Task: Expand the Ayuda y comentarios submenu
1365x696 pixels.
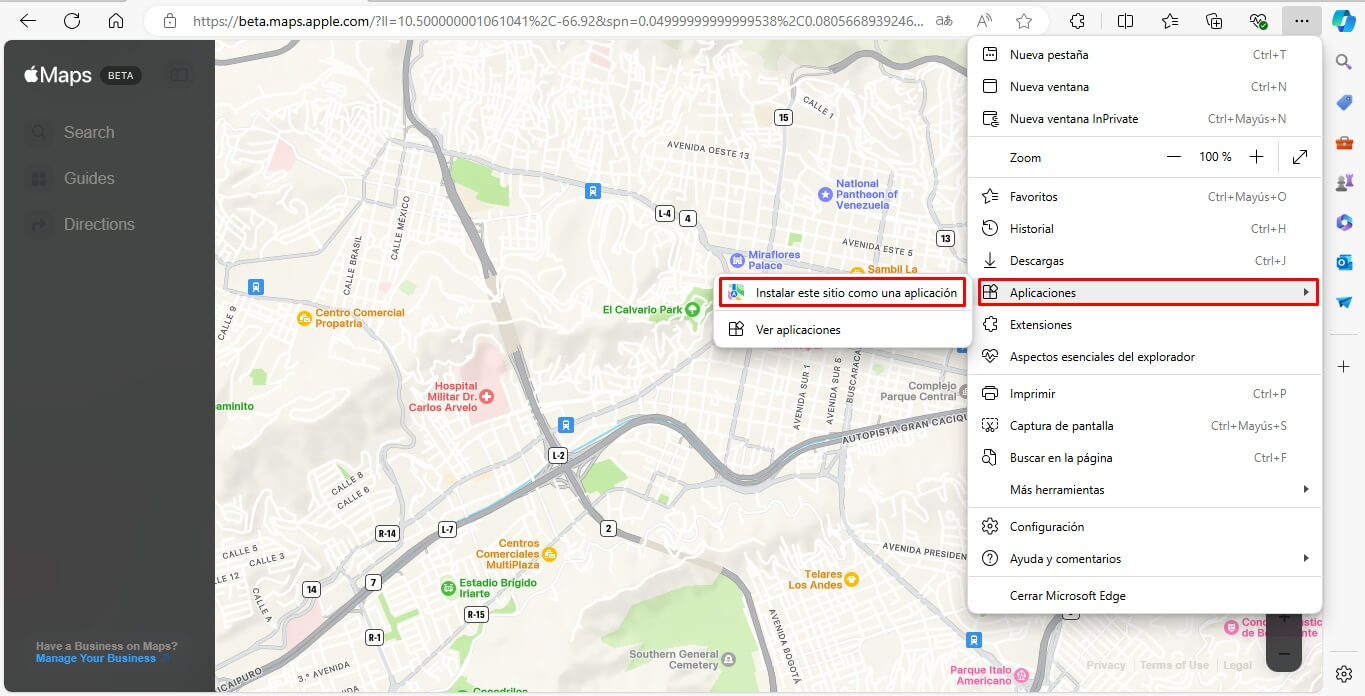Action: (x=1145, y=559)
